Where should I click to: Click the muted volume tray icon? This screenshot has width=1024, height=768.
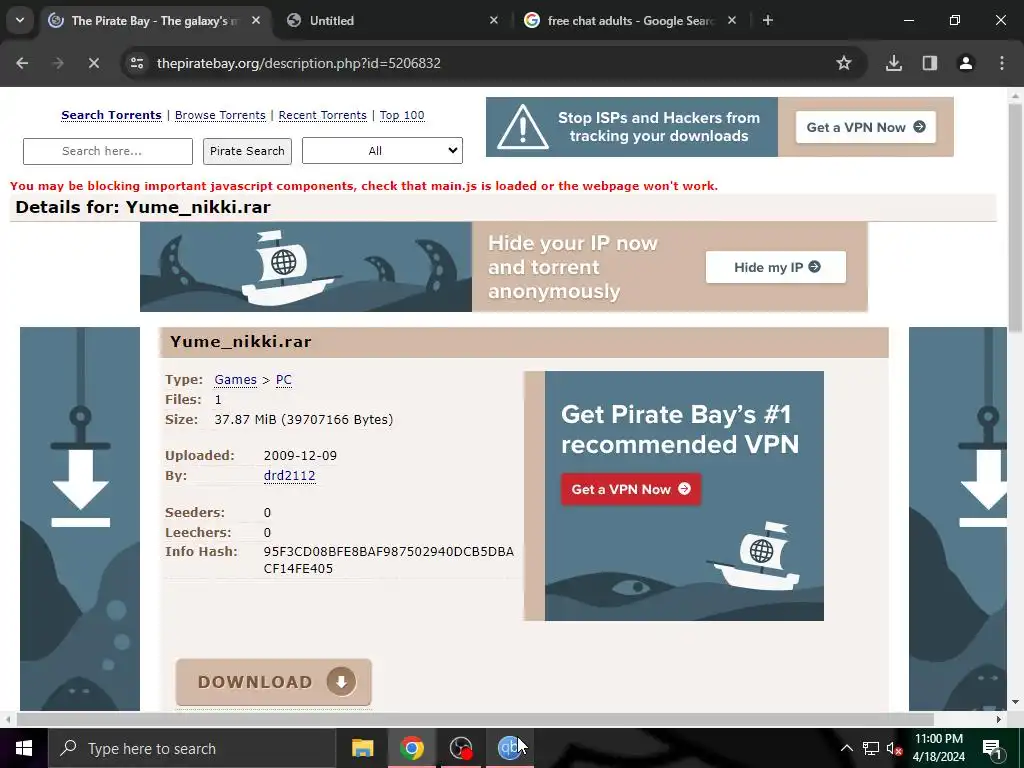894,748
